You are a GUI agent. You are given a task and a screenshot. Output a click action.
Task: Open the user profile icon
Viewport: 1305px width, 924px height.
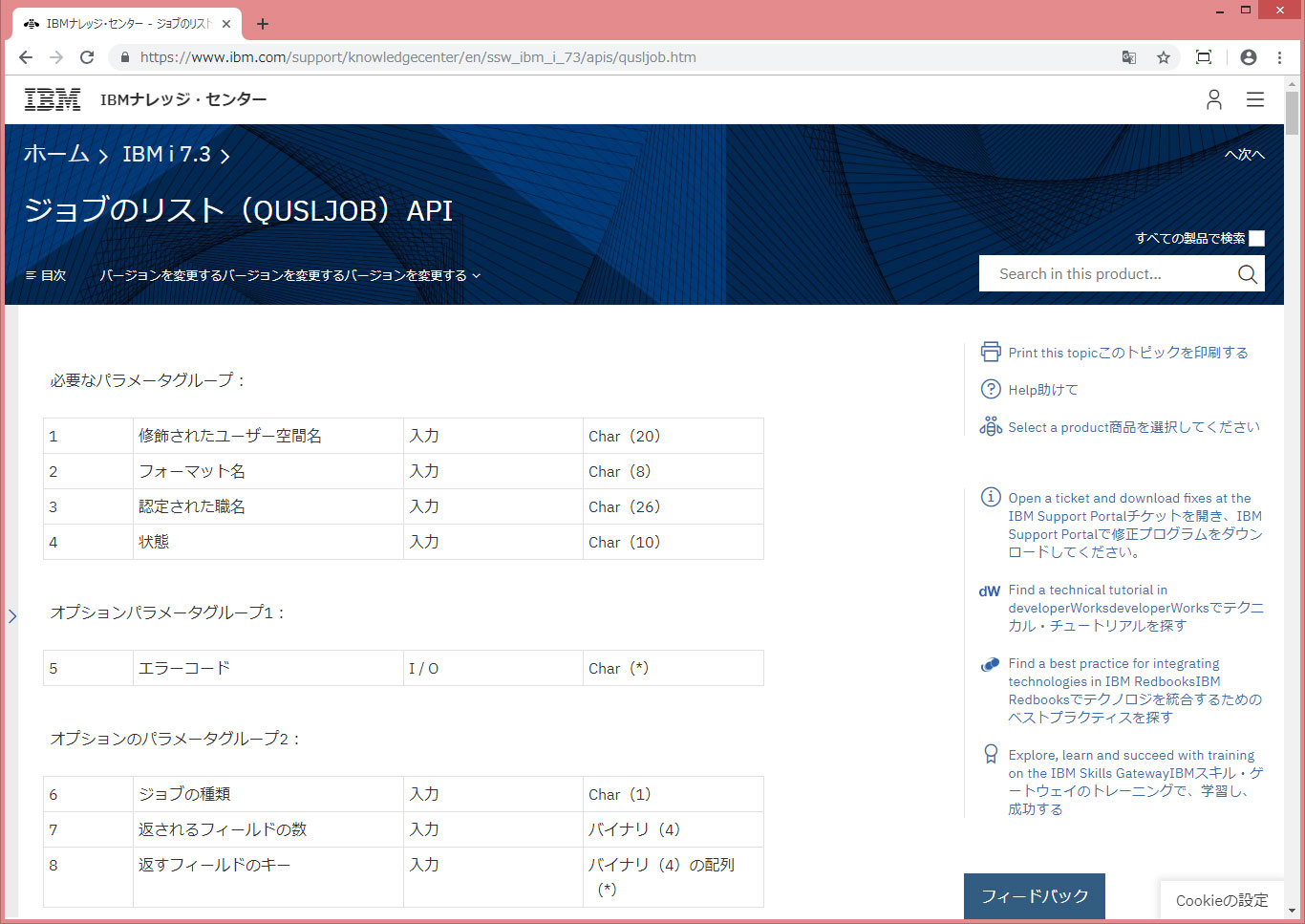tap(1213, 99)
